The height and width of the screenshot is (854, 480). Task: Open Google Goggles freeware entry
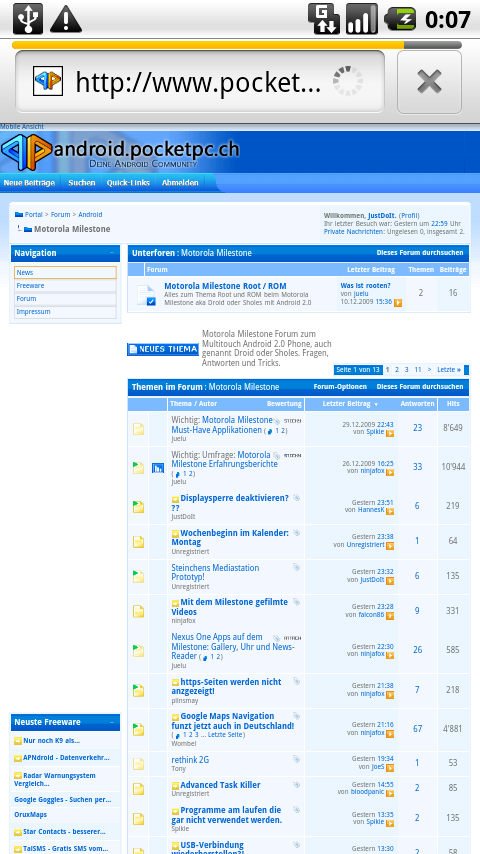click(63, 800)
